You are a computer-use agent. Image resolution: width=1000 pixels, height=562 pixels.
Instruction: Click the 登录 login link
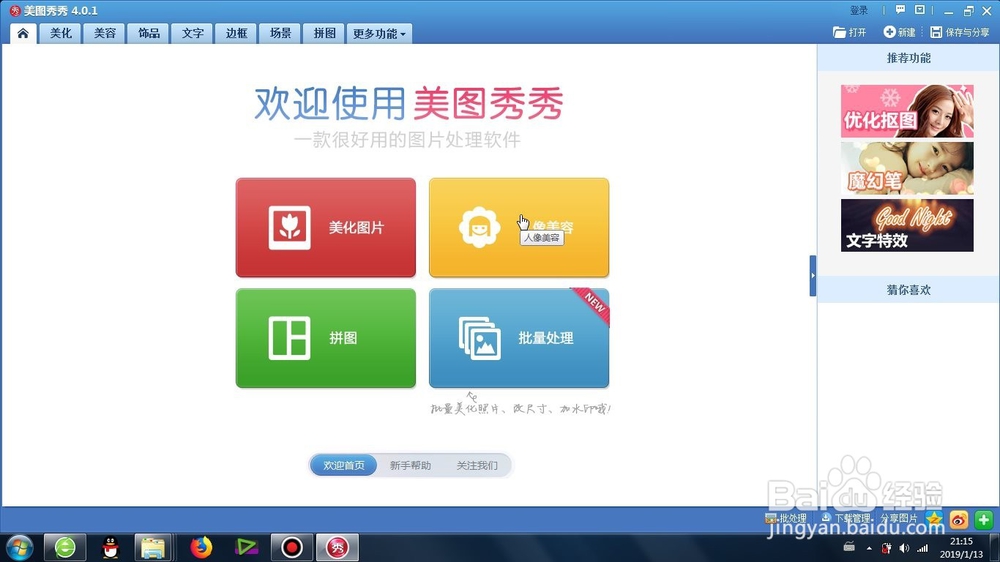pyautogui.click(x=859, y=10)
